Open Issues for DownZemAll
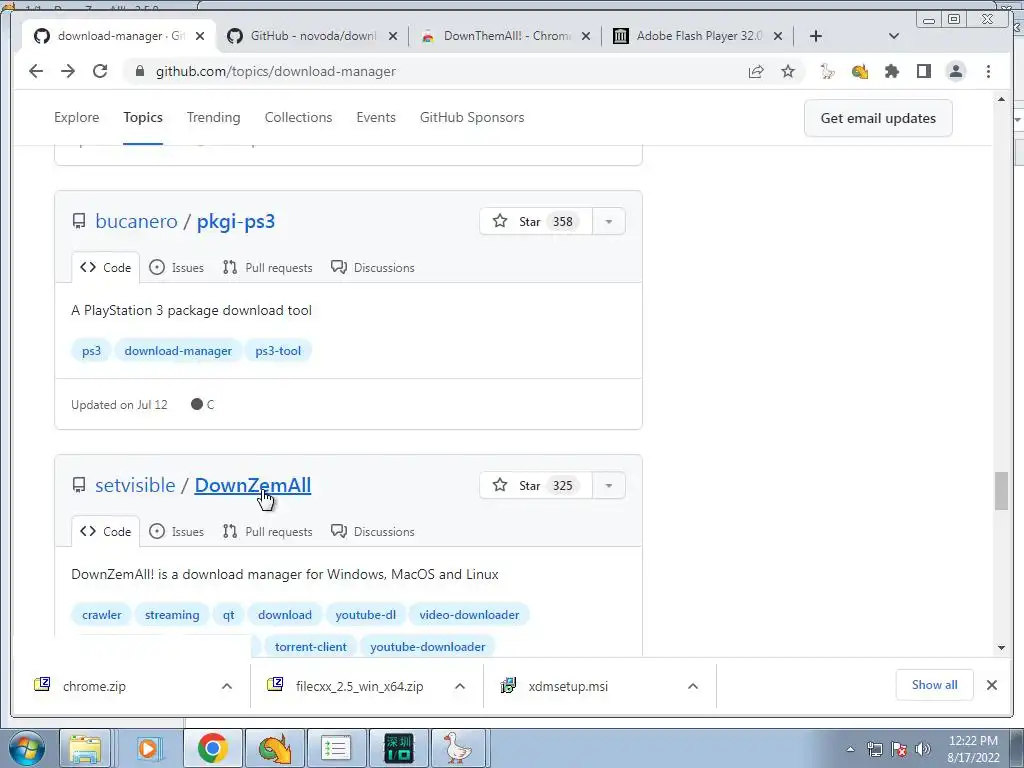Screen dimensions: 1024x768 176,532
